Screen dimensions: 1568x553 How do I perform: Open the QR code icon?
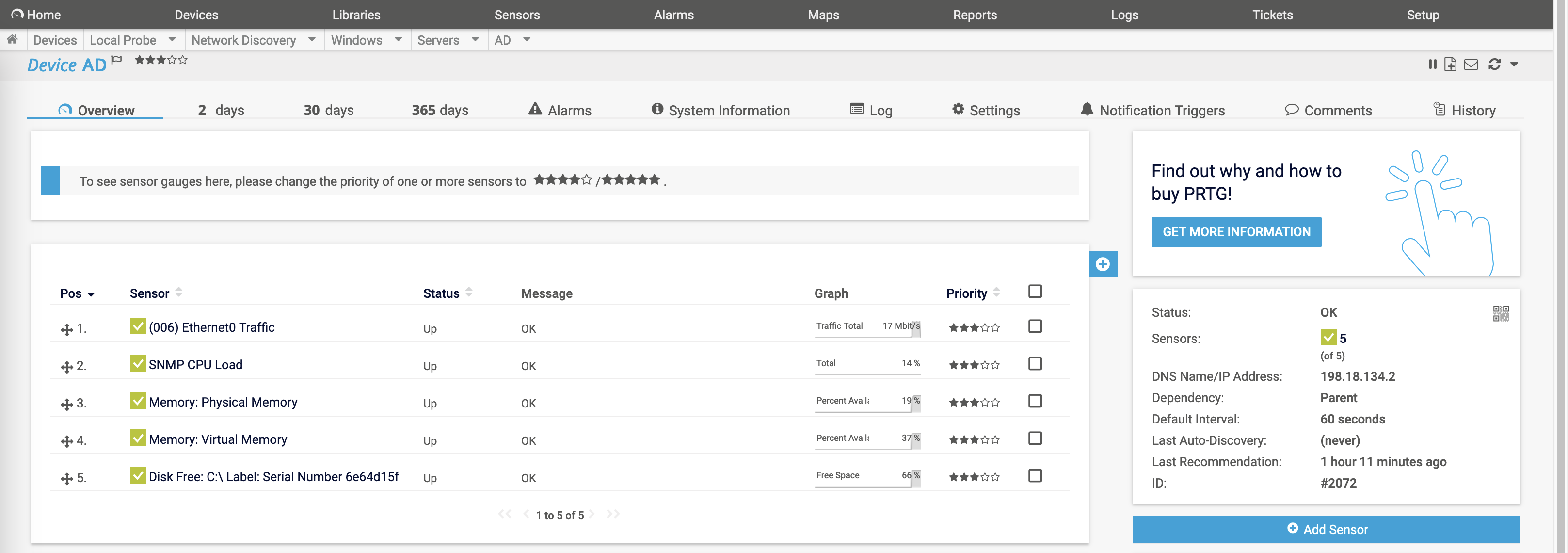click(x=1501, y=313)
